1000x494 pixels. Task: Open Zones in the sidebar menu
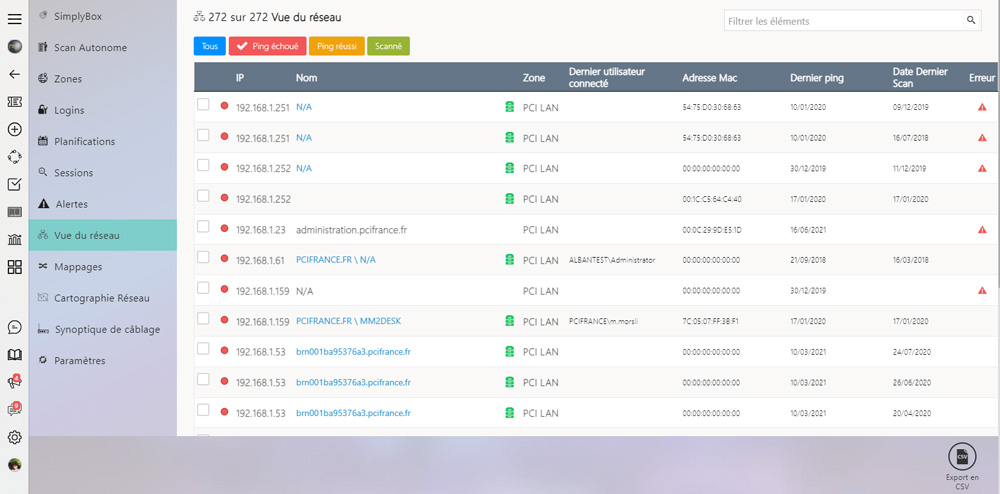coord(68,79)
